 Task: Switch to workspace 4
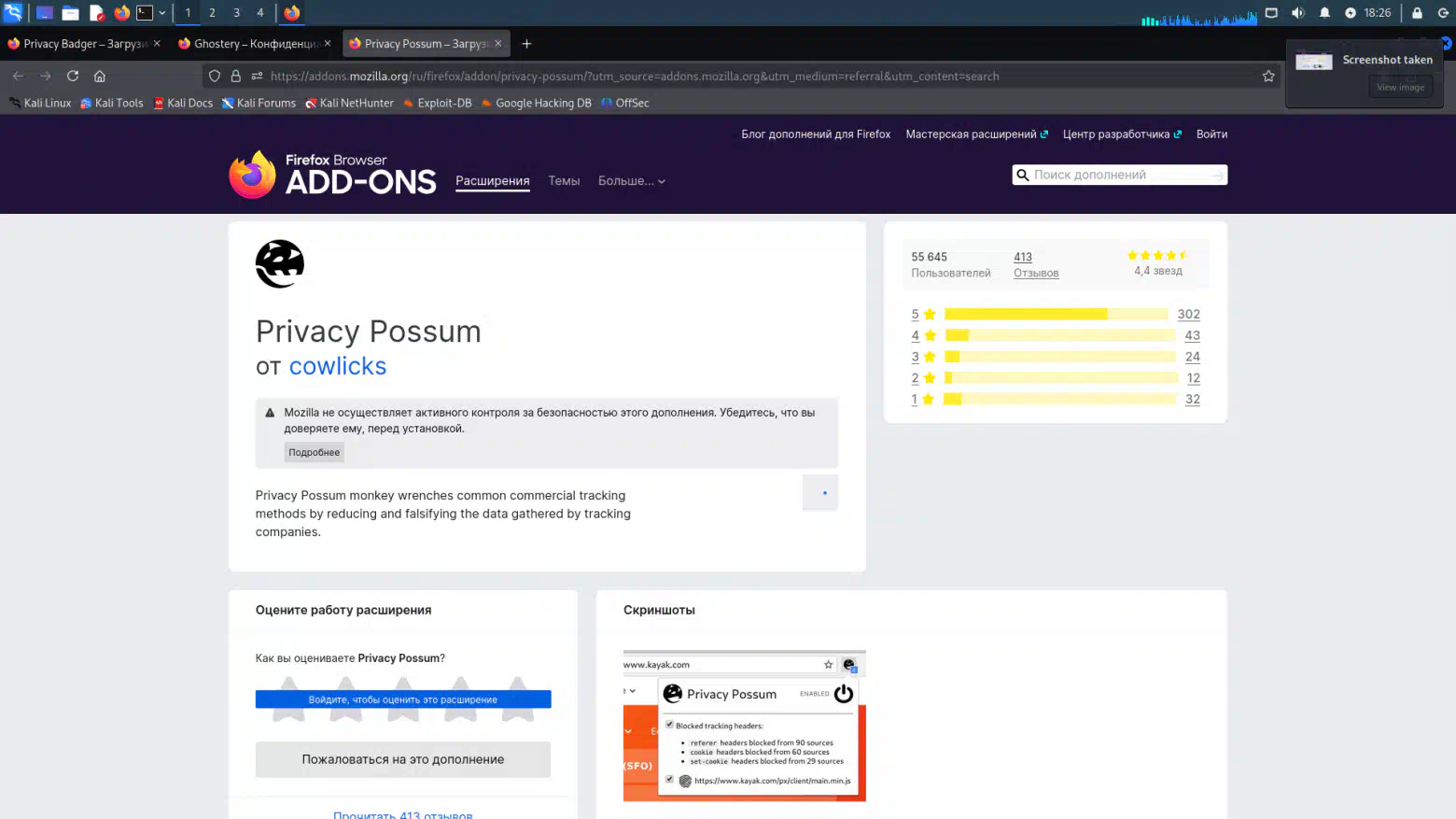[260, 13]
